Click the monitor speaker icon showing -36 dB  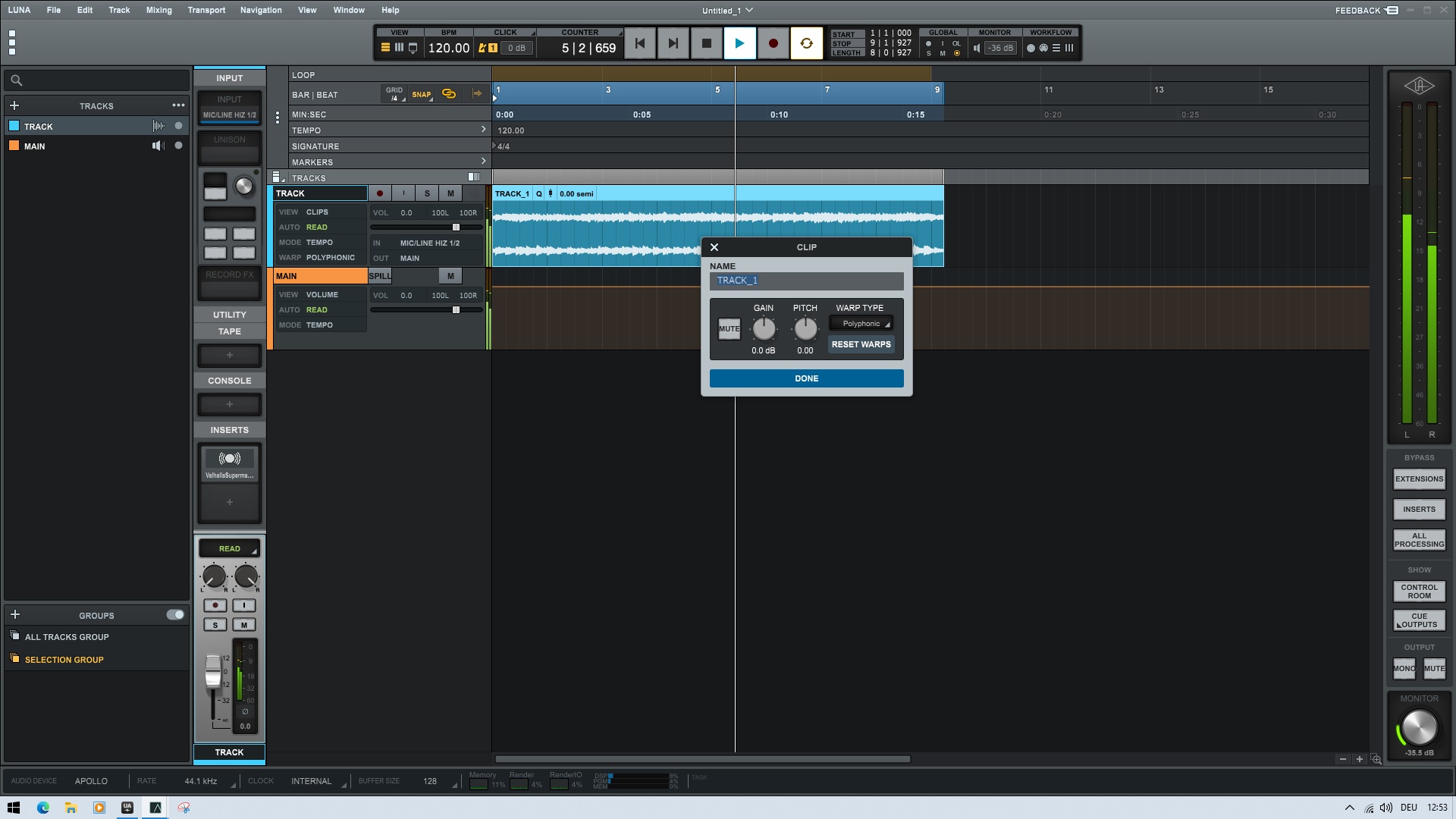977,47
